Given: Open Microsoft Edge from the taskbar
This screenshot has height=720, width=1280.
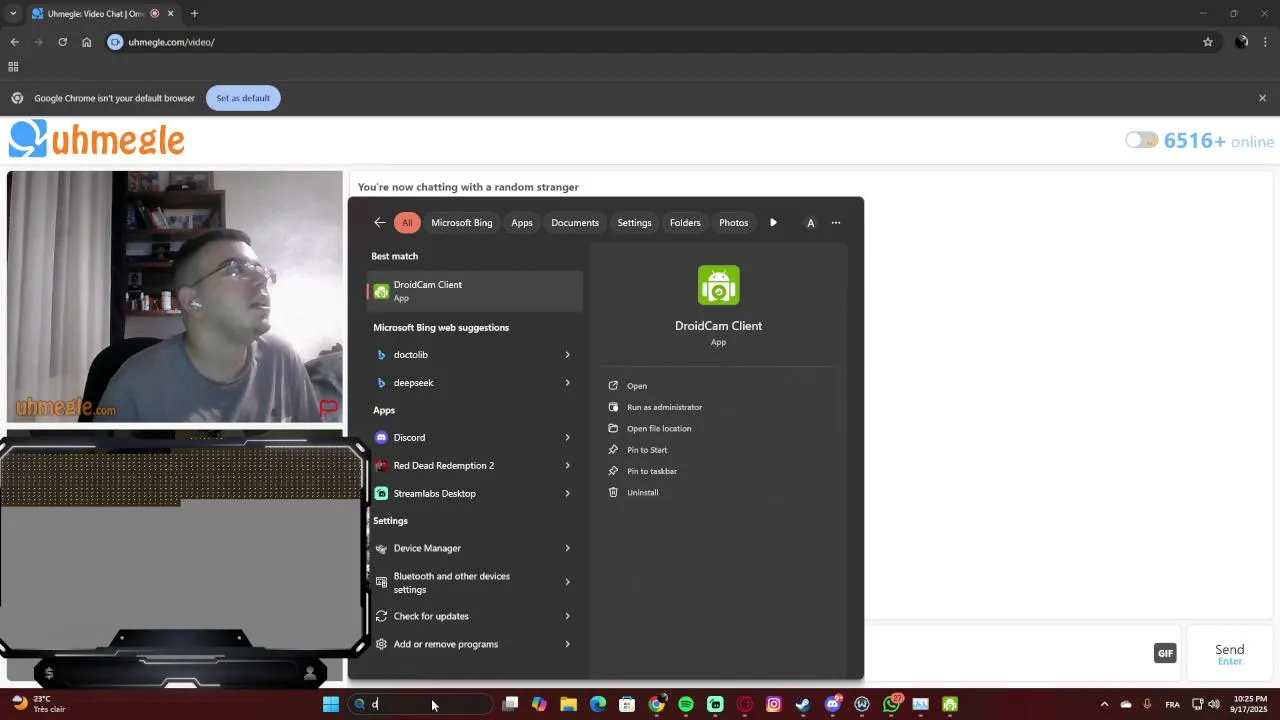Looking at the screenshot, I should [x=598, y=704].
